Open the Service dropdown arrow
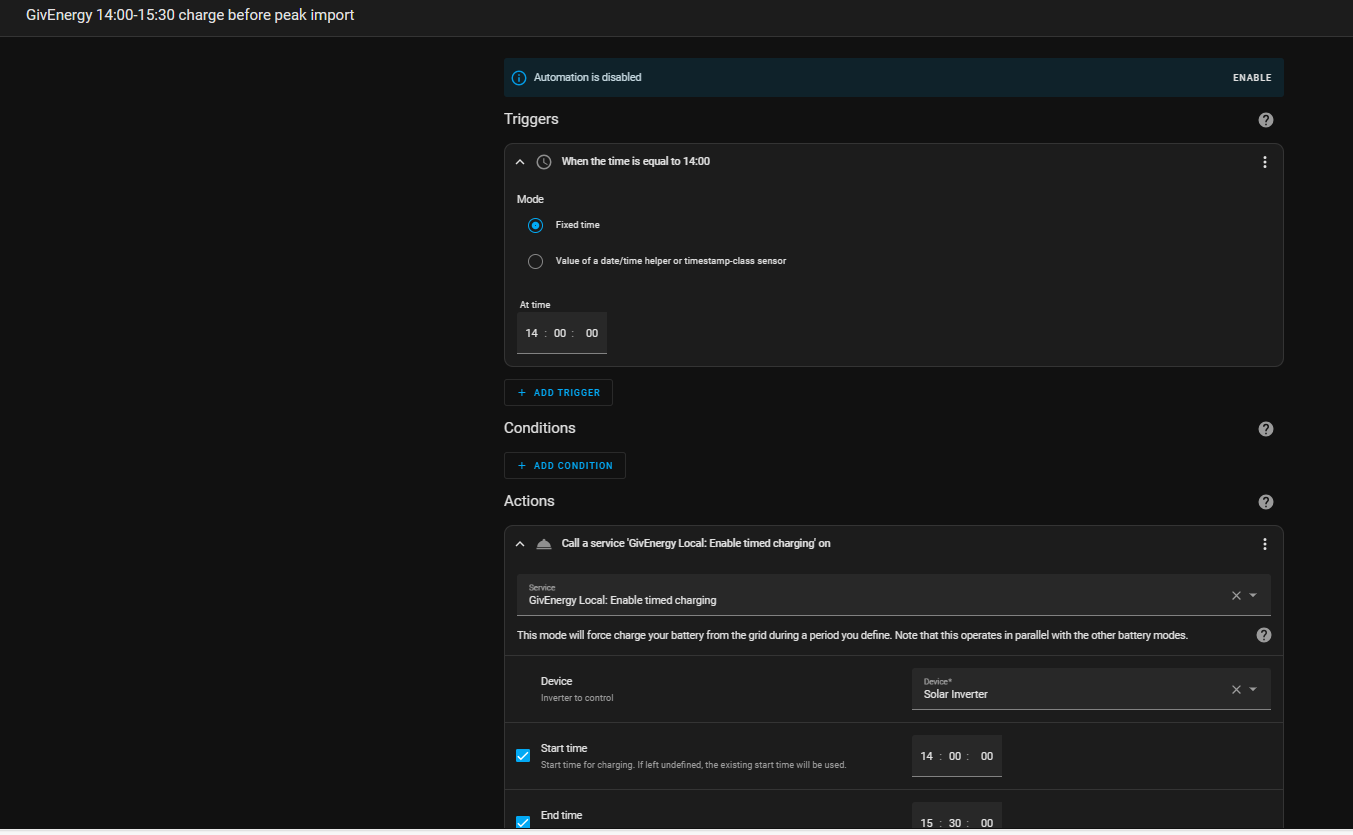This screenshot has width=1353, height=835. (1253, 595)
